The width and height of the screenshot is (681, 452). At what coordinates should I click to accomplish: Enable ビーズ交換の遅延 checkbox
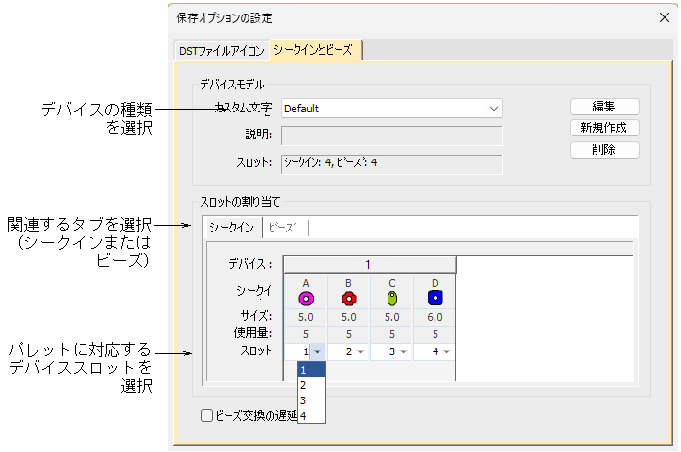click(x=207, y=416)
